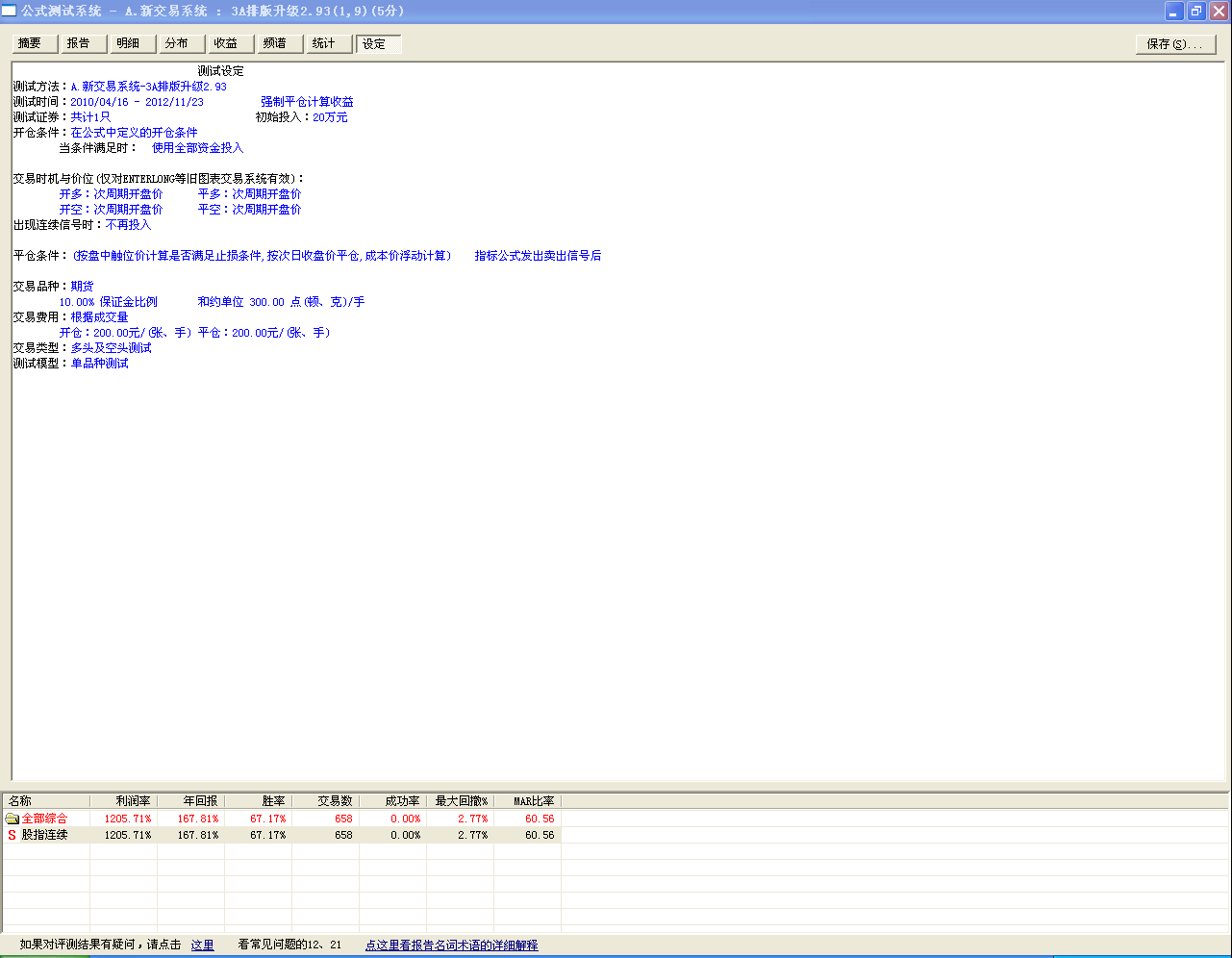1232x958 pixels.
Task: Click 10.00% 保证金比例 value
Action: pos(109,302)
